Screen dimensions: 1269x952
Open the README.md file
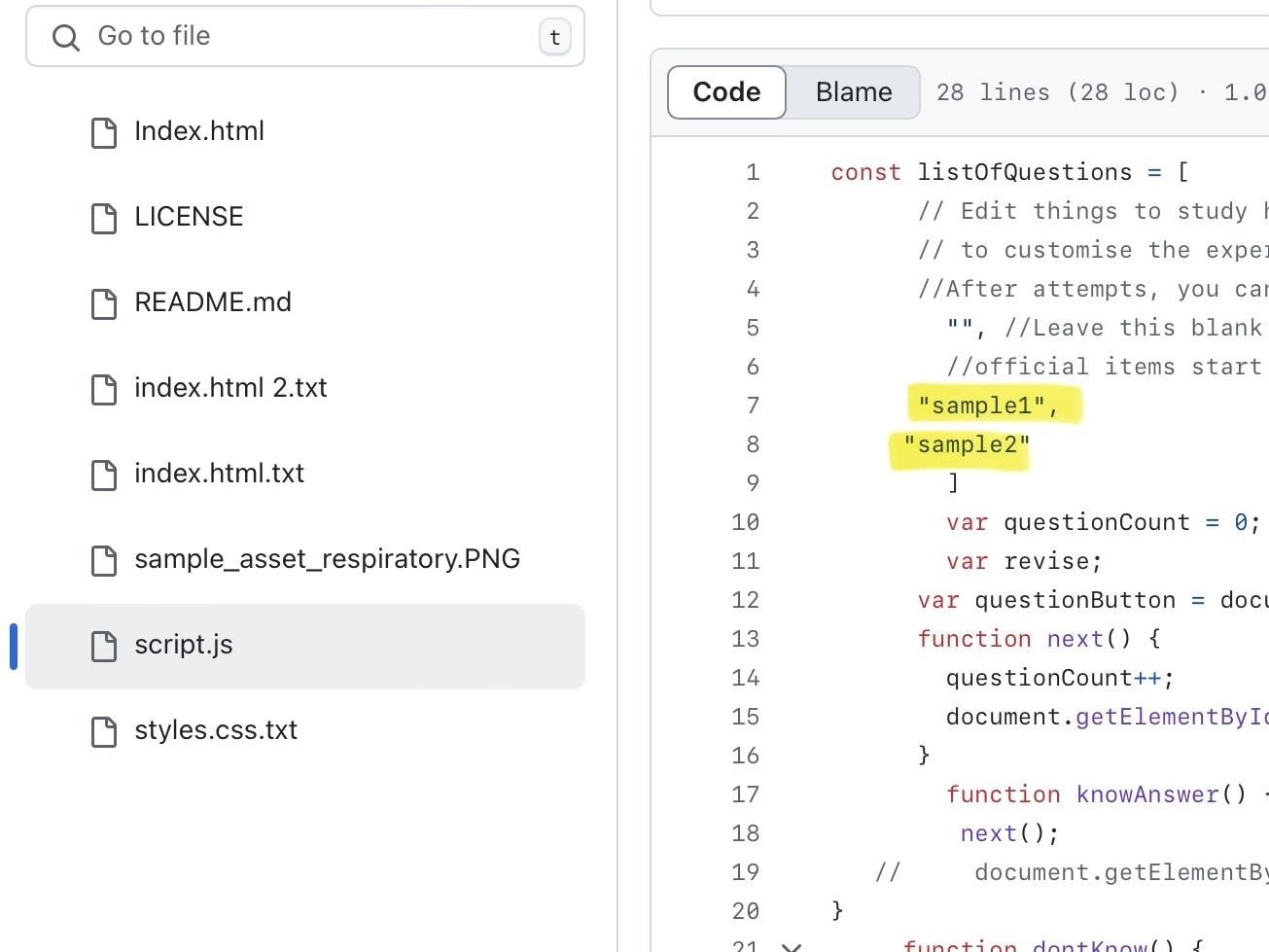[213, 302]
